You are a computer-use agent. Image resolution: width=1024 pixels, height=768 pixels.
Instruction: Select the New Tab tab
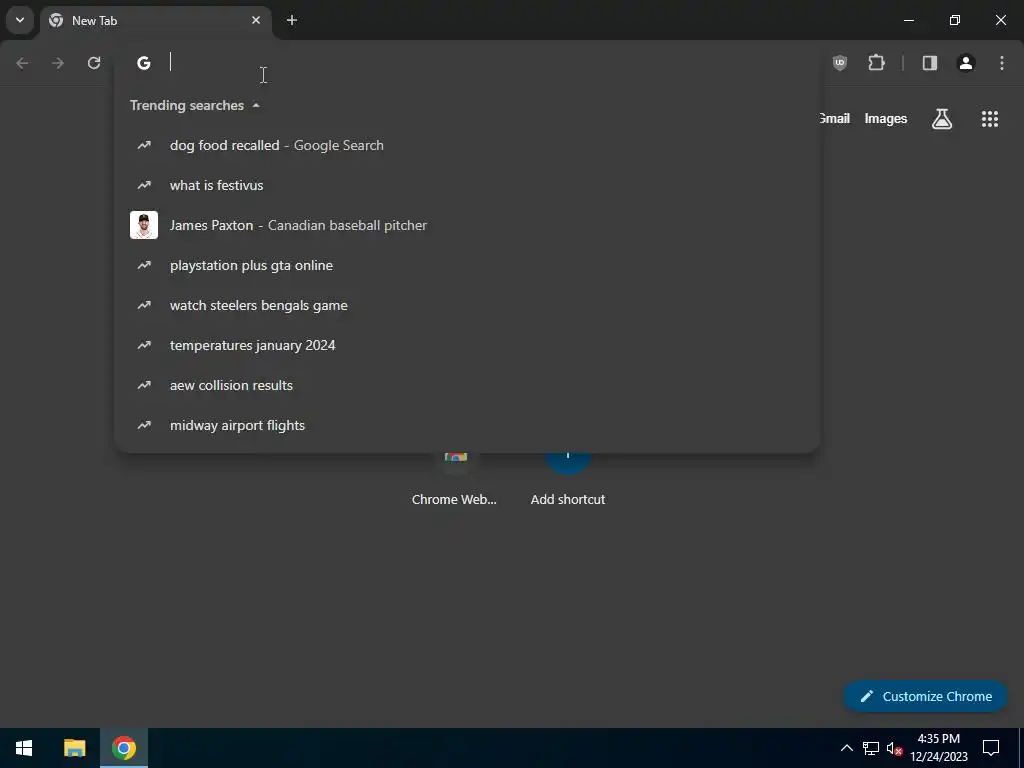[x=155, y=20]
